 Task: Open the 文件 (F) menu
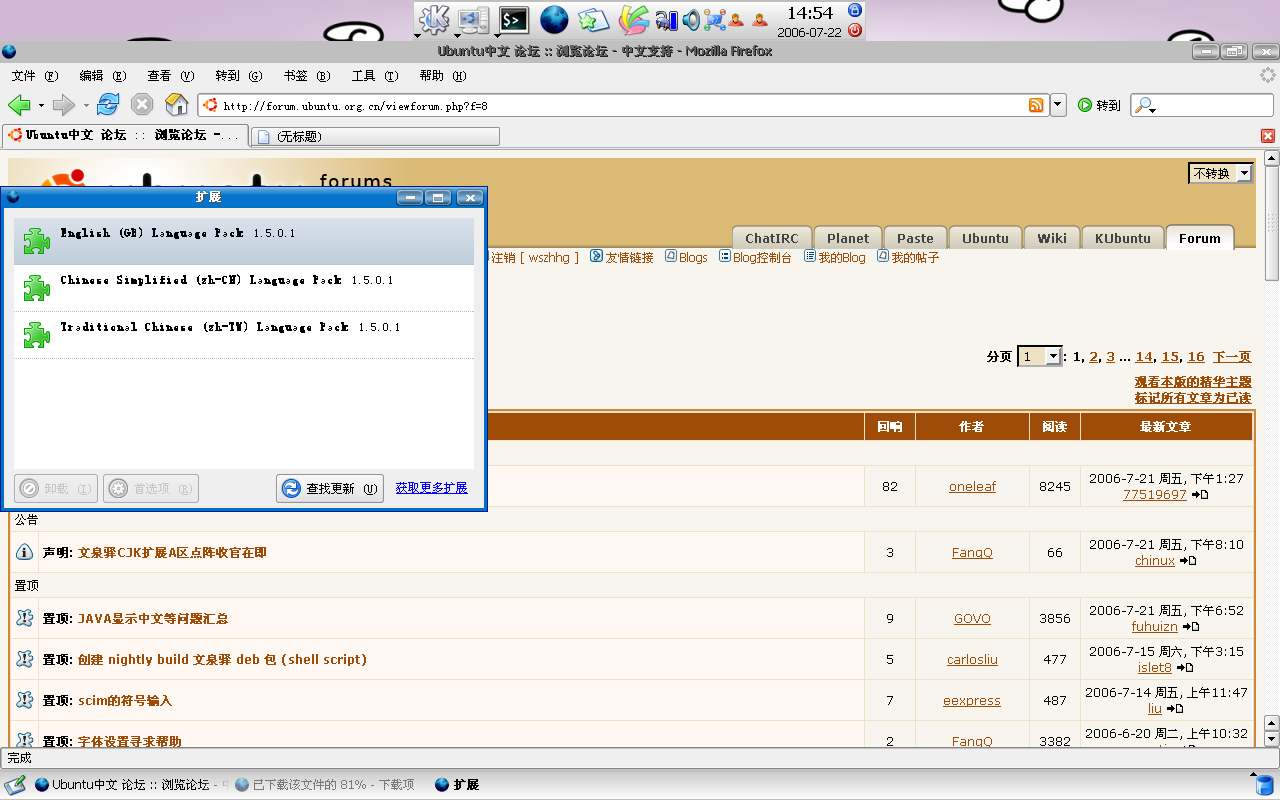pos(35,76)
